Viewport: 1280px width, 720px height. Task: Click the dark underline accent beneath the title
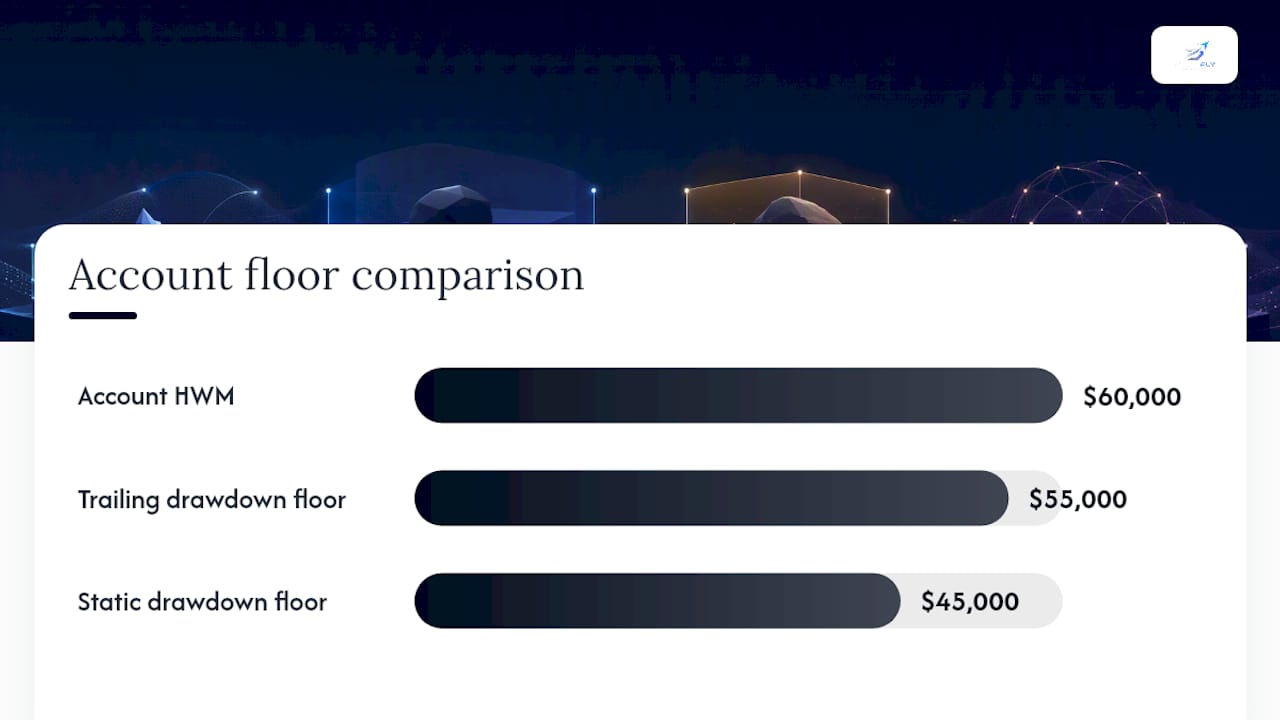pos(103,316)
